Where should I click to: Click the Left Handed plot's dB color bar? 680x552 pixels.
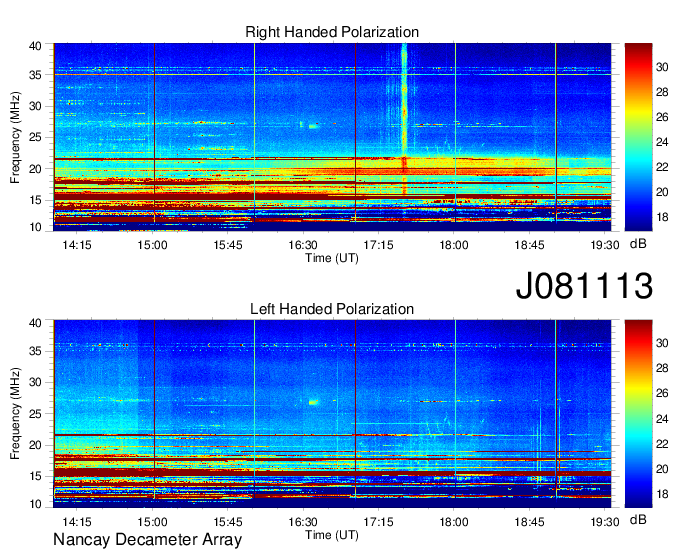[x=638, y=414]
